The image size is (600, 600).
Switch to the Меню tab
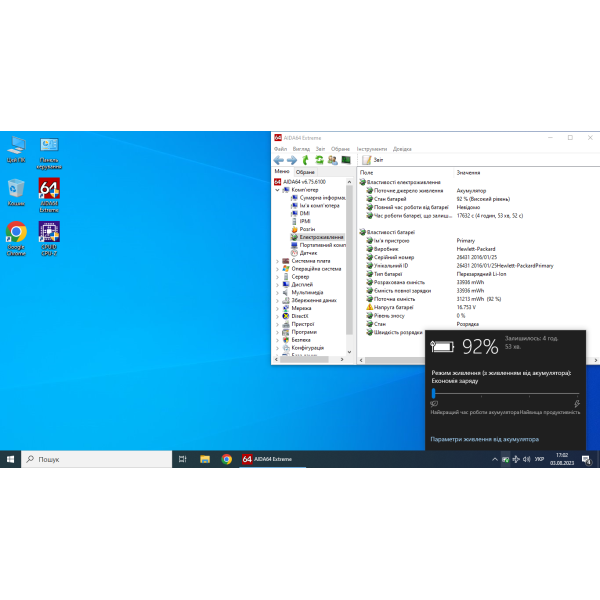pos(282,171)
